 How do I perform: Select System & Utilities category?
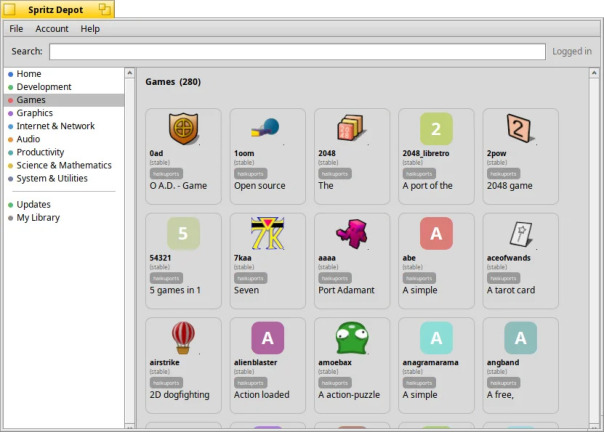64,178
